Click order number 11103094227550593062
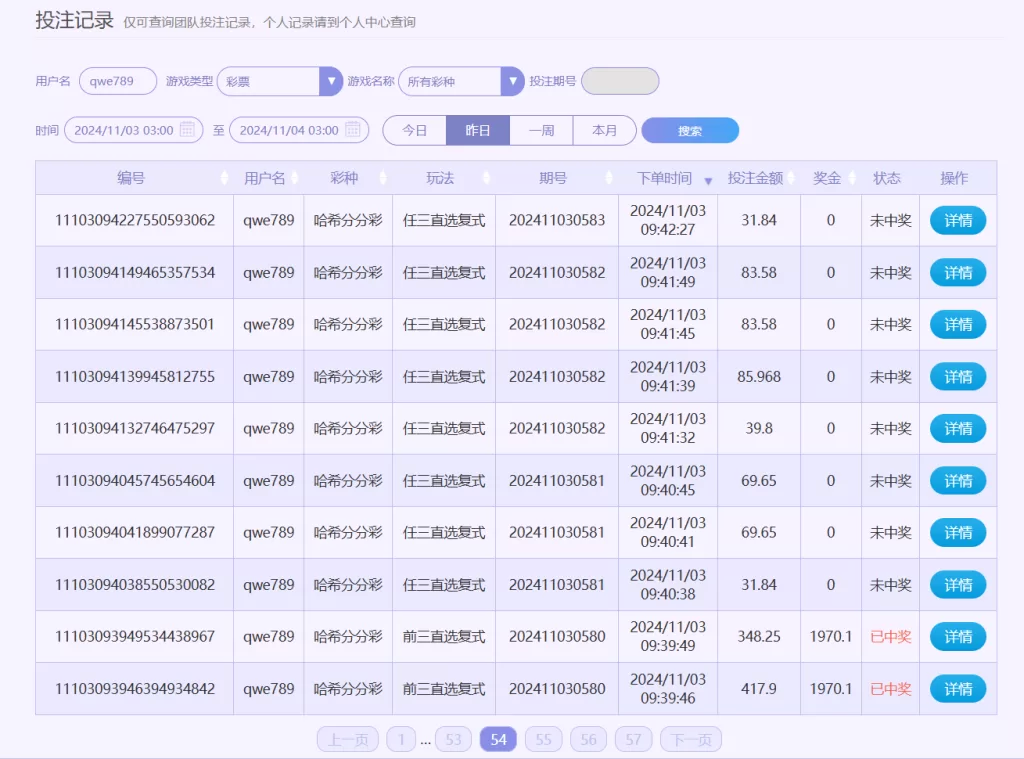This screenshot has width=1024, height=759. (135, 220)
